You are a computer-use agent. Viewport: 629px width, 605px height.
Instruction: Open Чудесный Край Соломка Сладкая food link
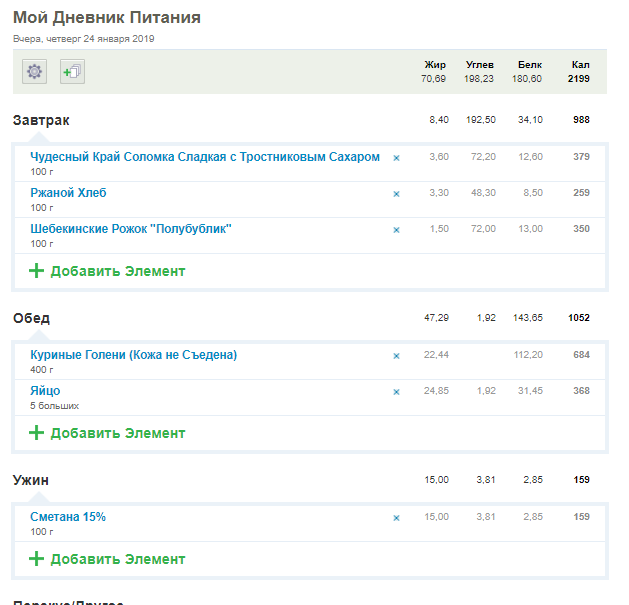205,157
